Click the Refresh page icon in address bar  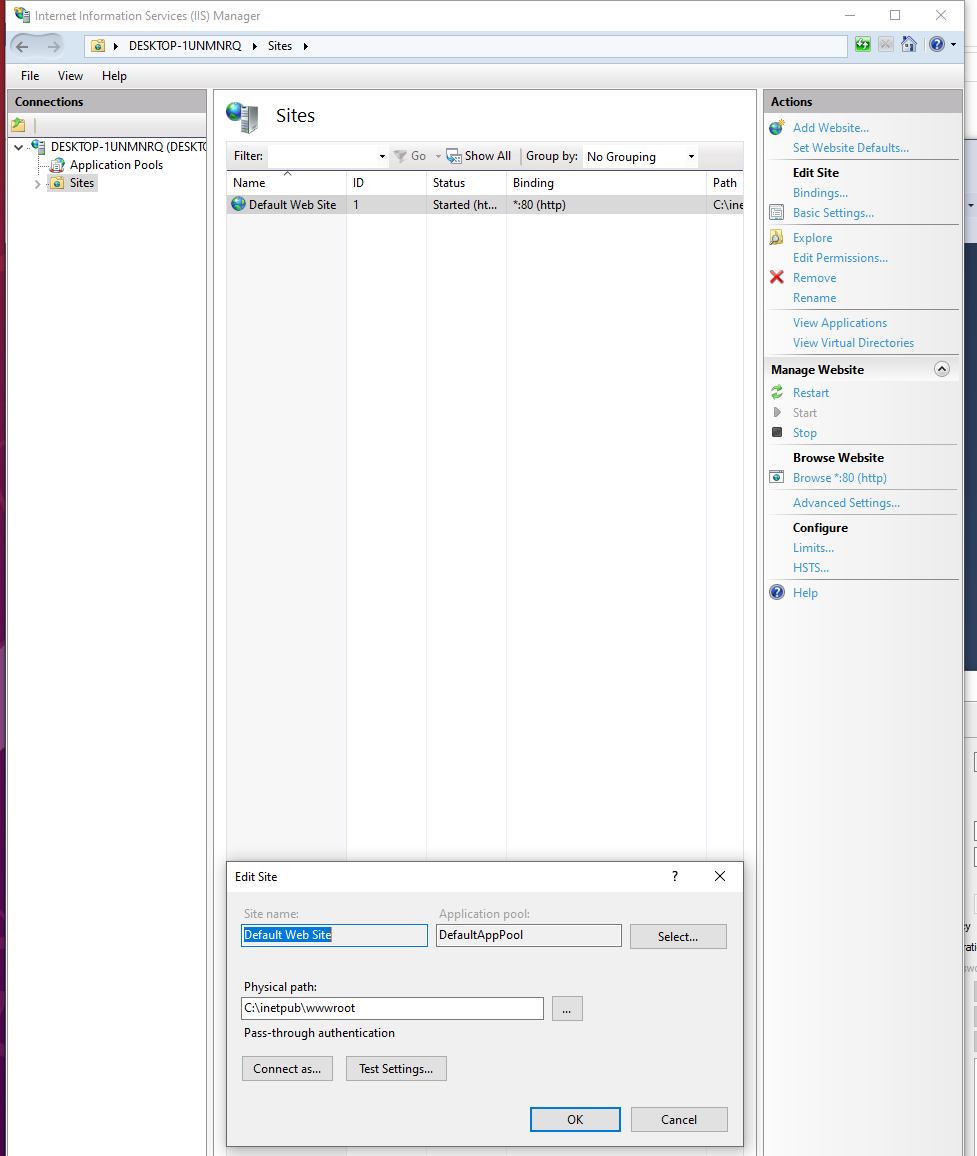(862, 44)
